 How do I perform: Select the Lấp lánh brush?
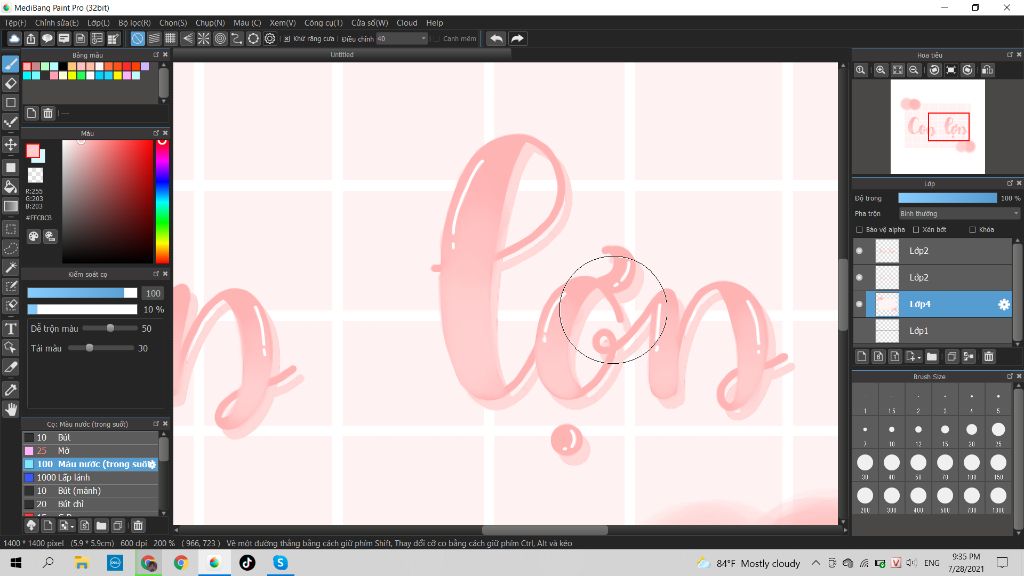[x=90, y=477]
